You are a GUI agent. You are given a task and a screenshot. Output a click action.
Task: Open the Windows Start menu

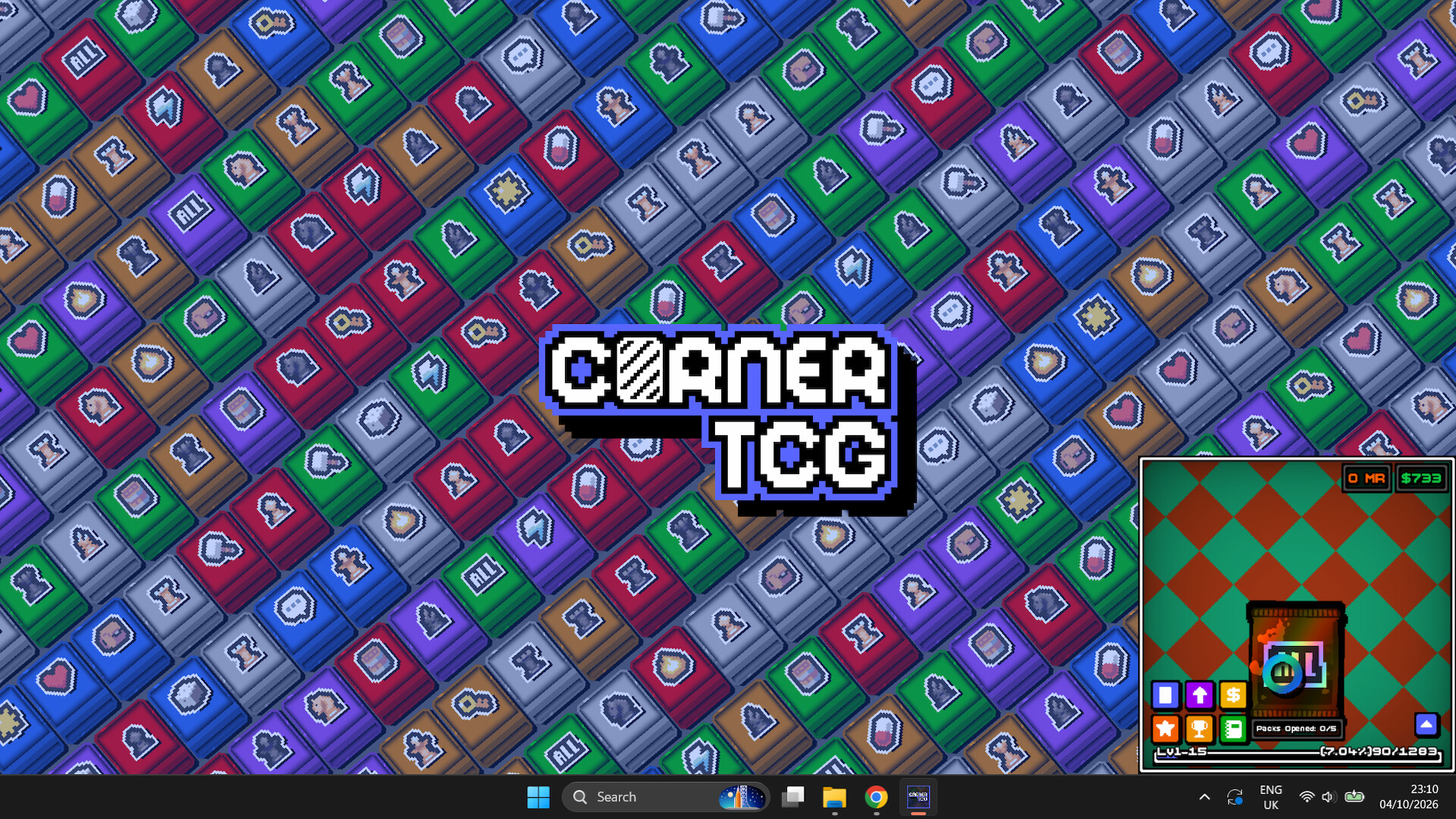point(538,797)
